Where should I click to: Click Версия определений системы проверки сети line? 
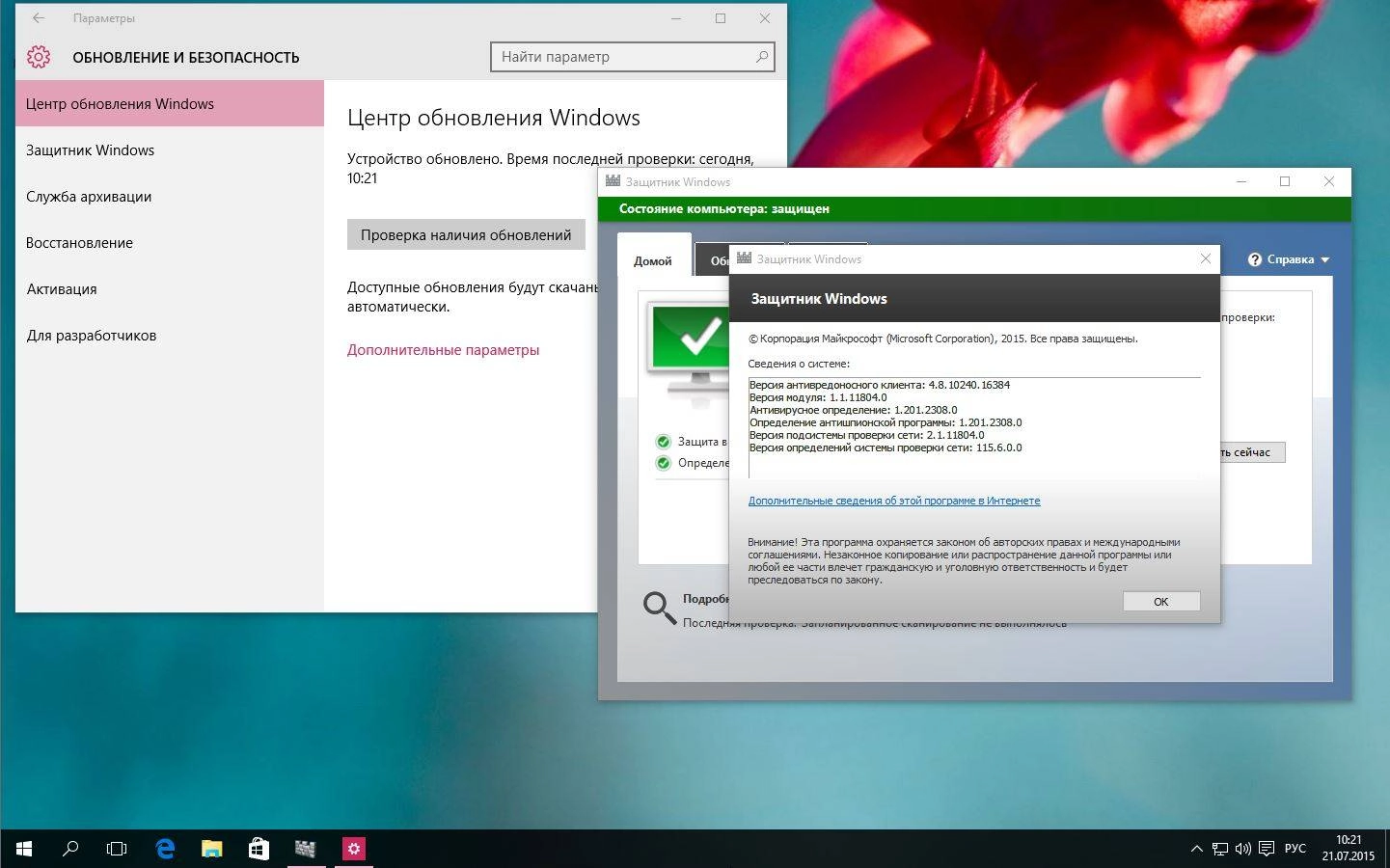[x=886, y=448]
